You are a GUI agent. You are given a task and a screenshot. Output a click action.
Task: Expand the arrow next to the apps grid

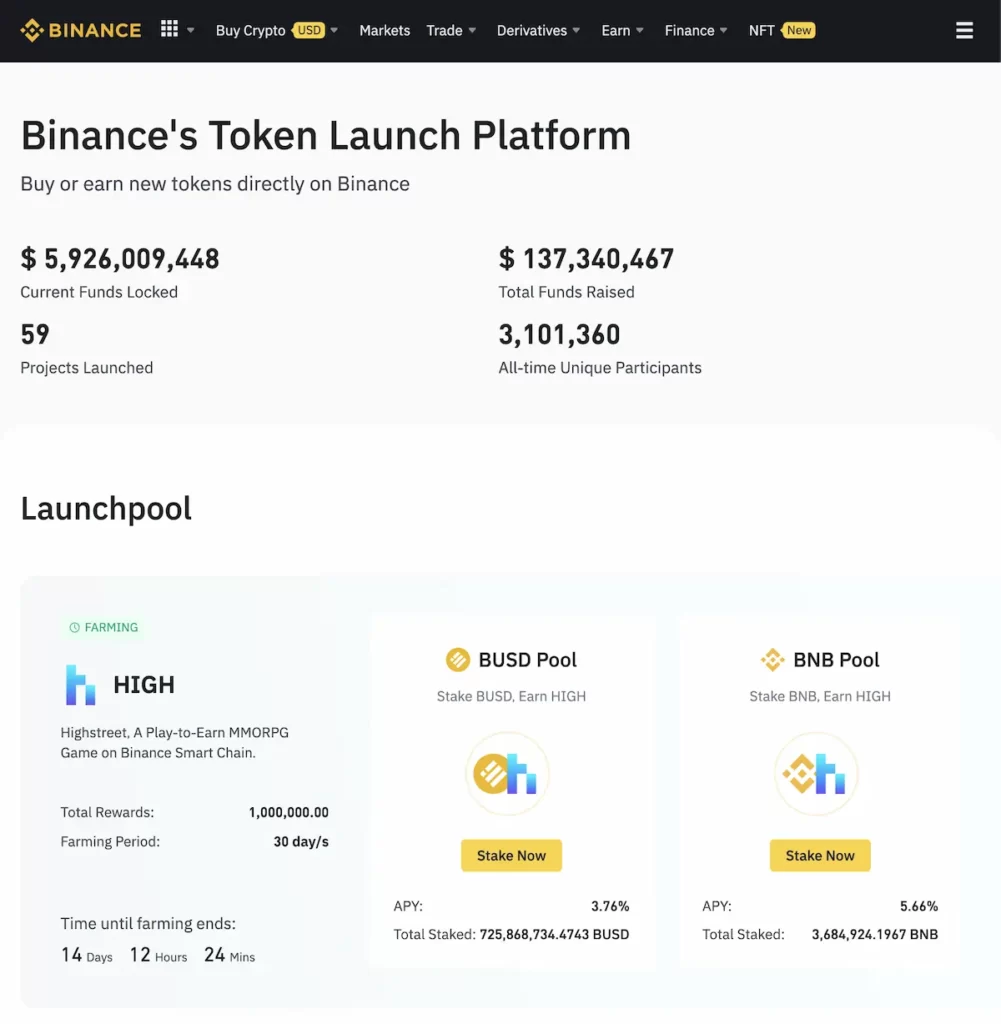click(x=191, y=30)
